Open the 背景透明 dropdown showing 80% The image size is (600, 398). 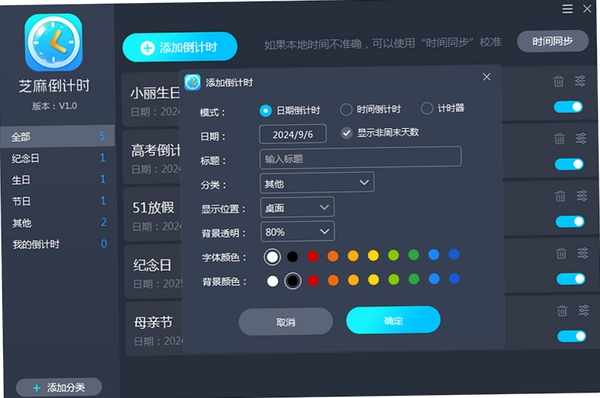point(297,232)
